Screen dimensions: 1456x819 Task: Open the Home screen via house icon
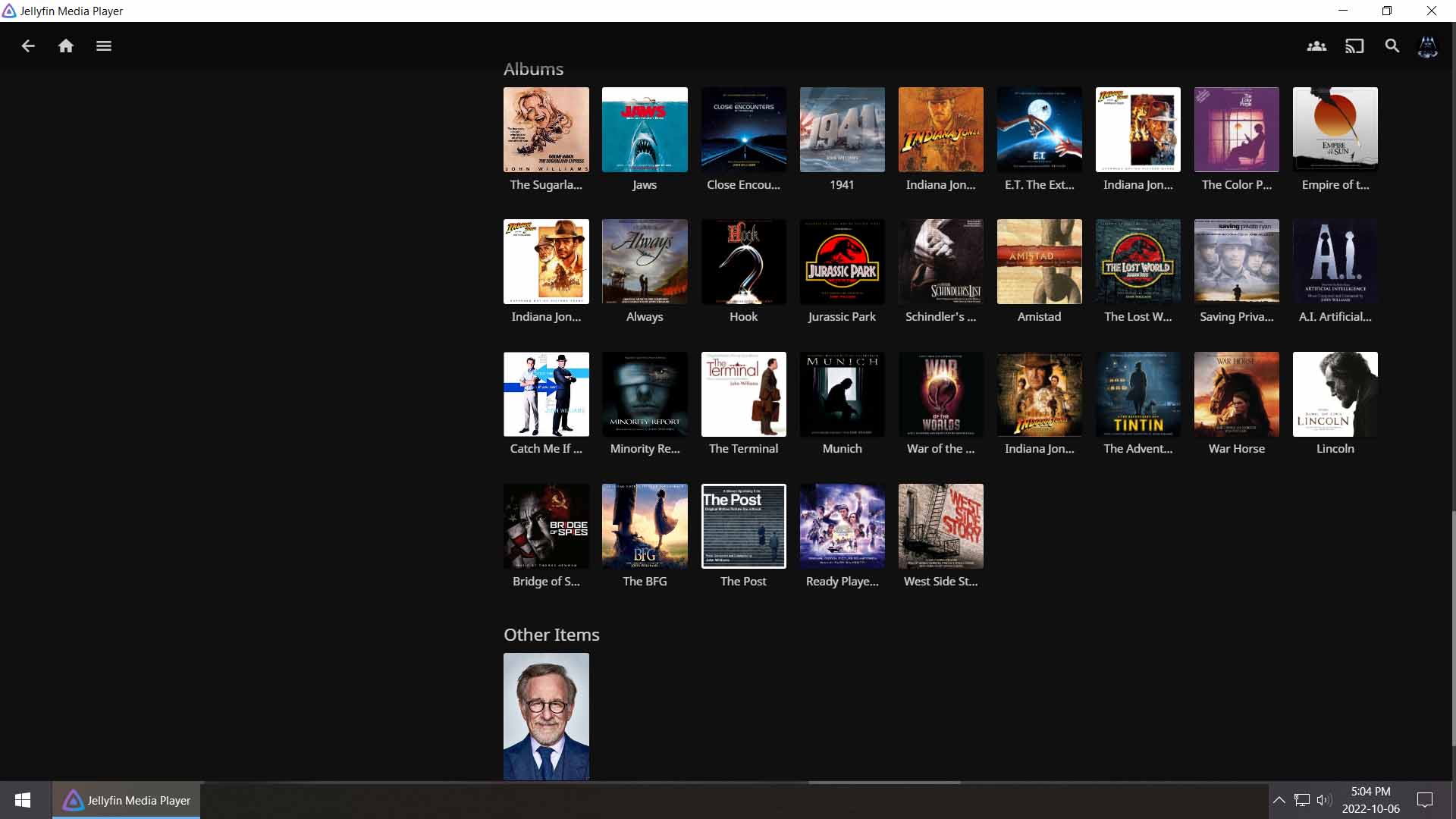pos(66,46)
